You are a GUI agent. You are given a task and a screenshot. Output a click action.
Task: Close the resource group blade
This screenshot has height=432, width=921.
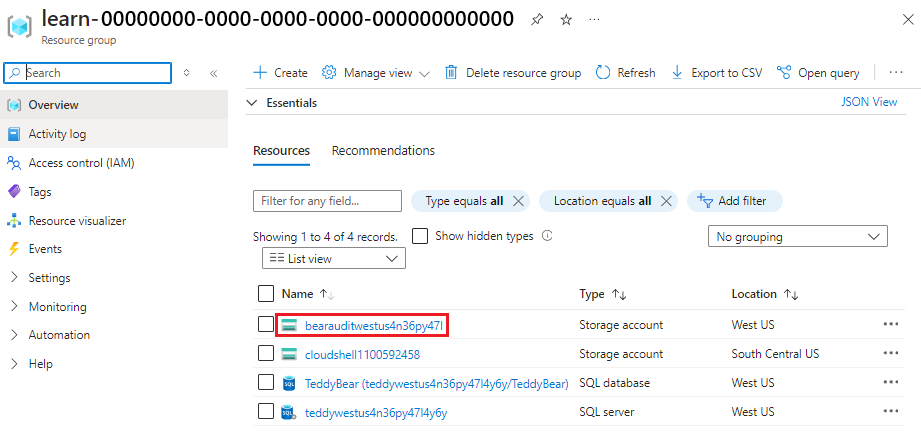point(907,19)
